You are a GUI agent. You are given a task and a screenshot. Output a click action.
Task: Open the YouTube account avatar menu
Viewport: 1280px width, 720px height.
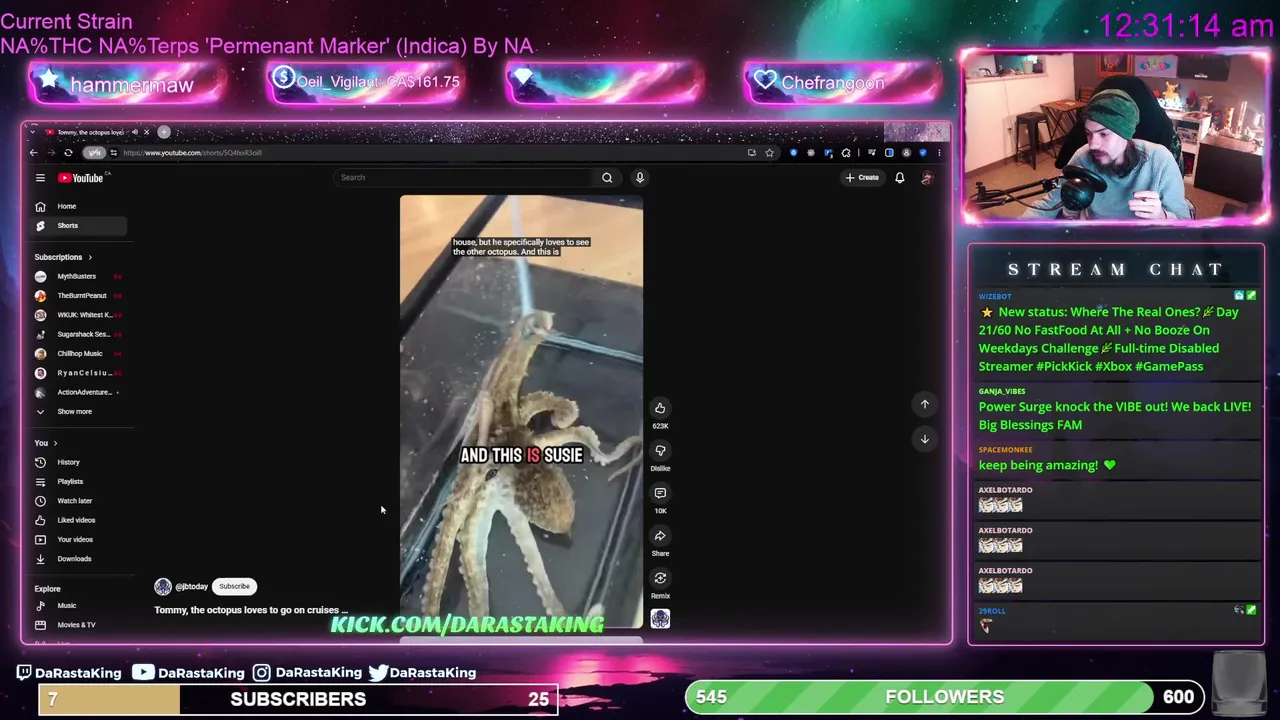pos(927,178)
